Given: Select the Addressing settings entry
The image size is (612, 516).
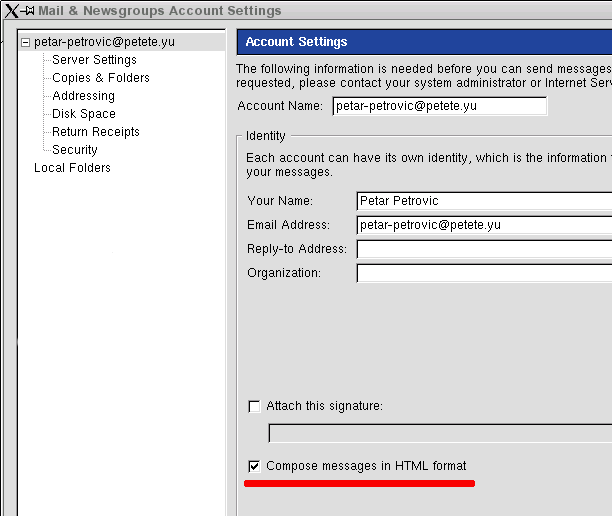Looking at the screenshot, I should pyautogui.click(x=83, y=96).
